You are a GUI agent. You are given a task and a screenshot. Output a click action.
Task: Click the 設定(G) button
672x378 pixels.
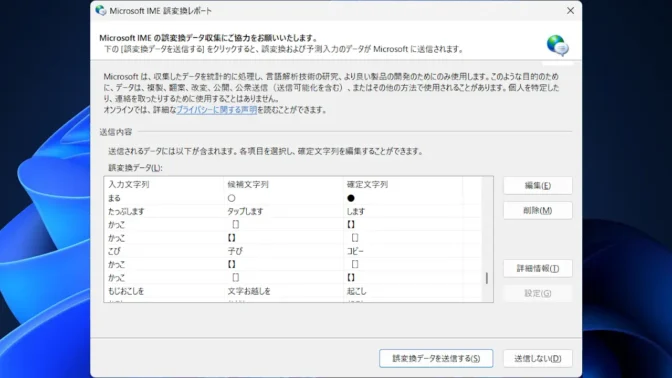537,293
